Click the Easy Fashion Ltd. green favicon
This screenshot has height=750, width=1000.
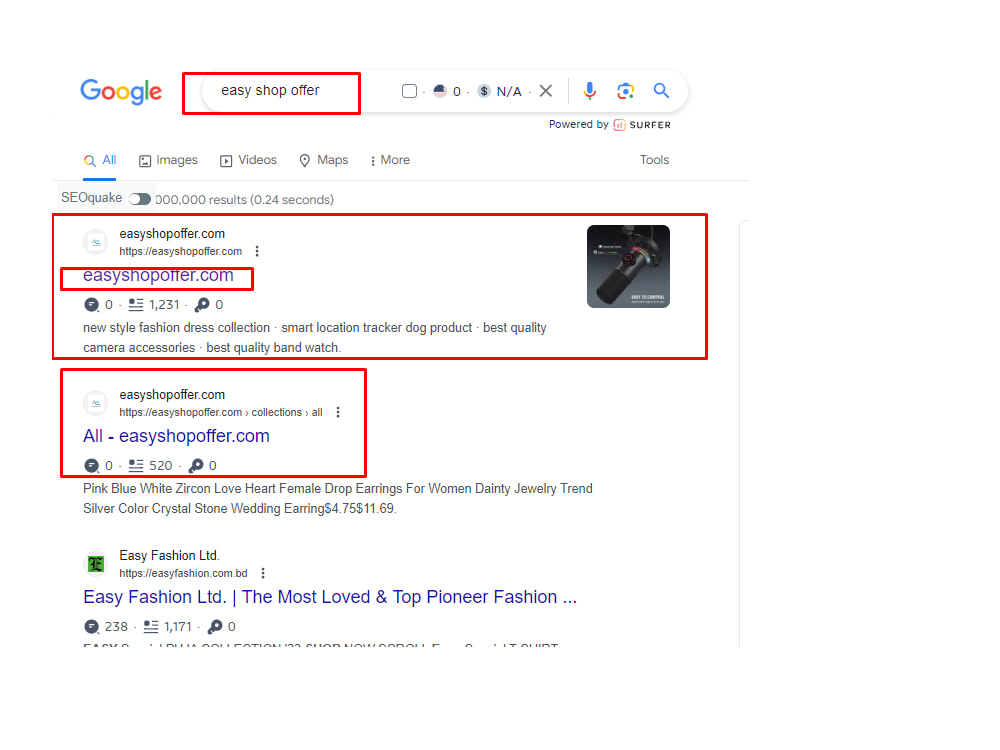(x=96, y=564)
